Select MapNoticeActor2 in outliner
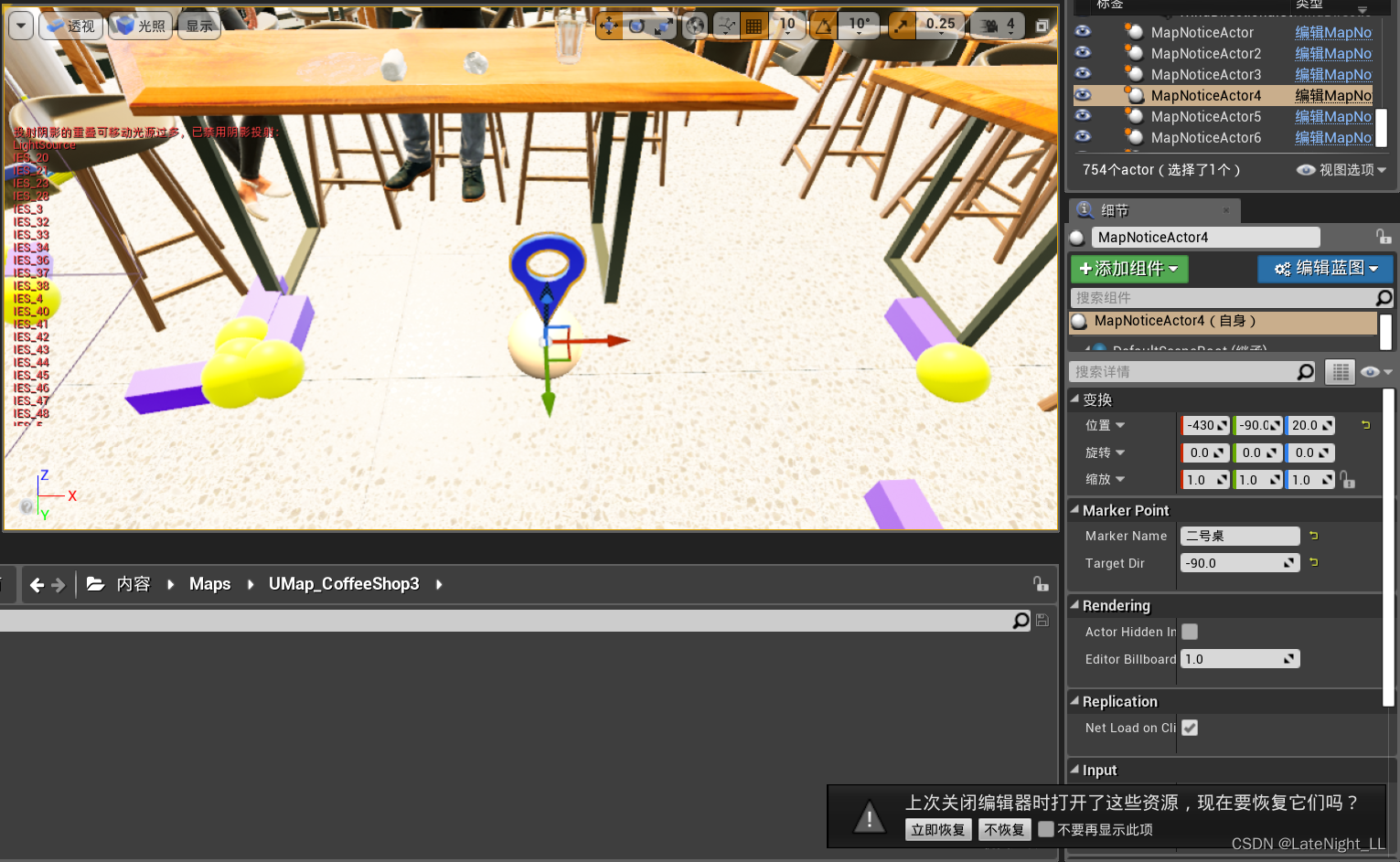Viewport: 1400px width, 862px height. 1205,53
